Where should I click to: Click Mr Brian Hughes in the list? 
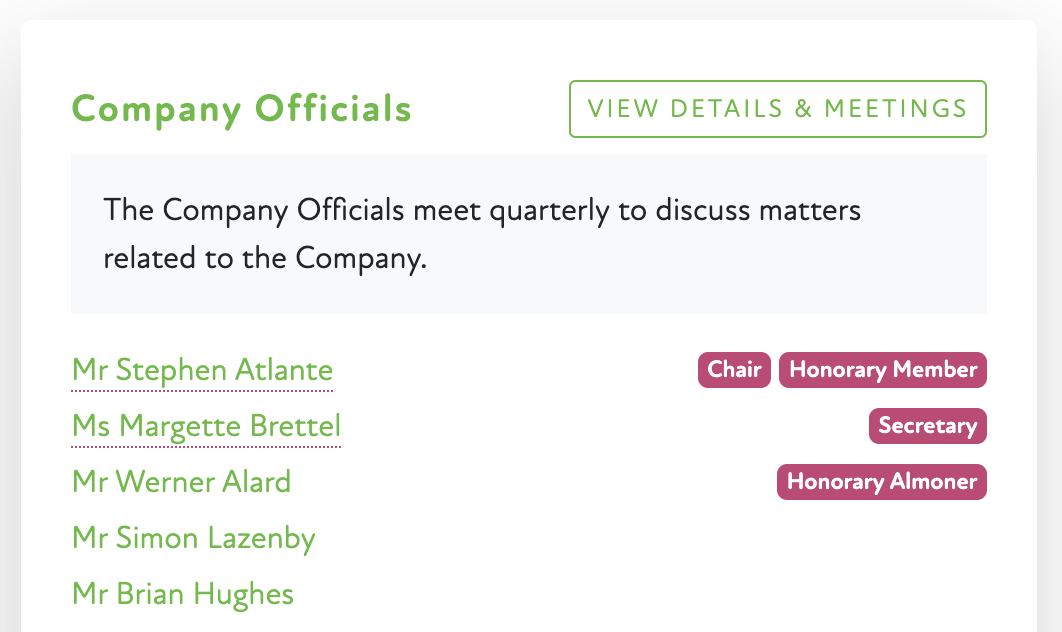click(x=183, y=594)
